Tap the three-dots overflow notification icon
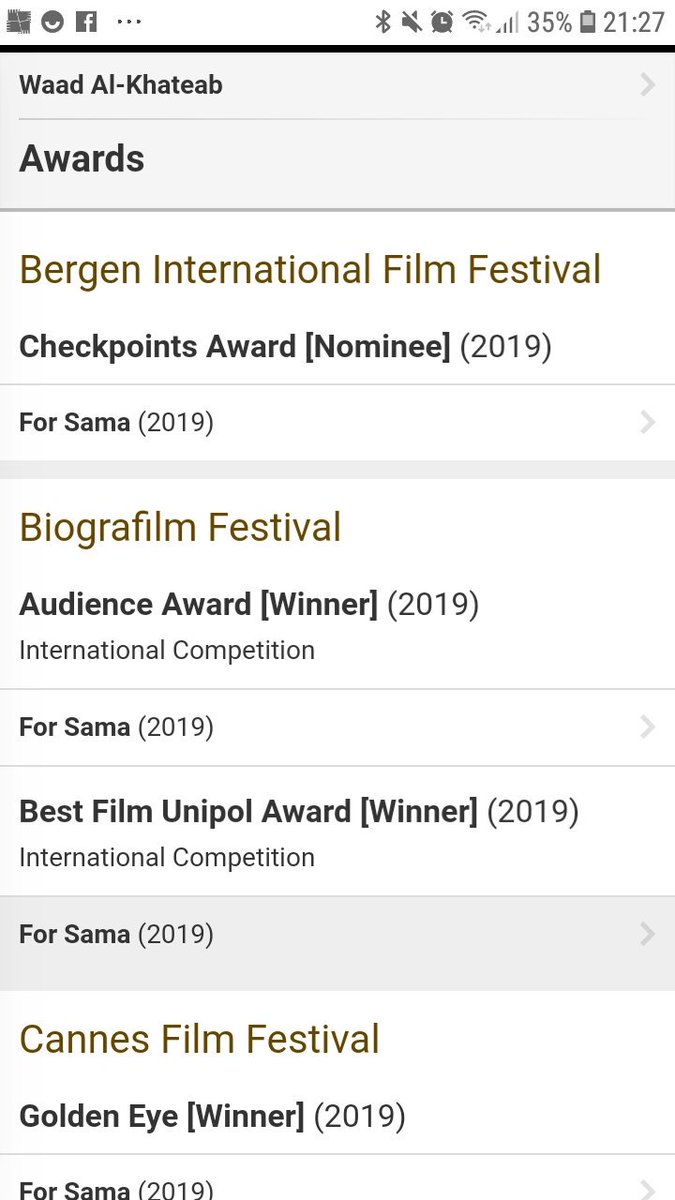675x1200 pixels. pos(129,21)
